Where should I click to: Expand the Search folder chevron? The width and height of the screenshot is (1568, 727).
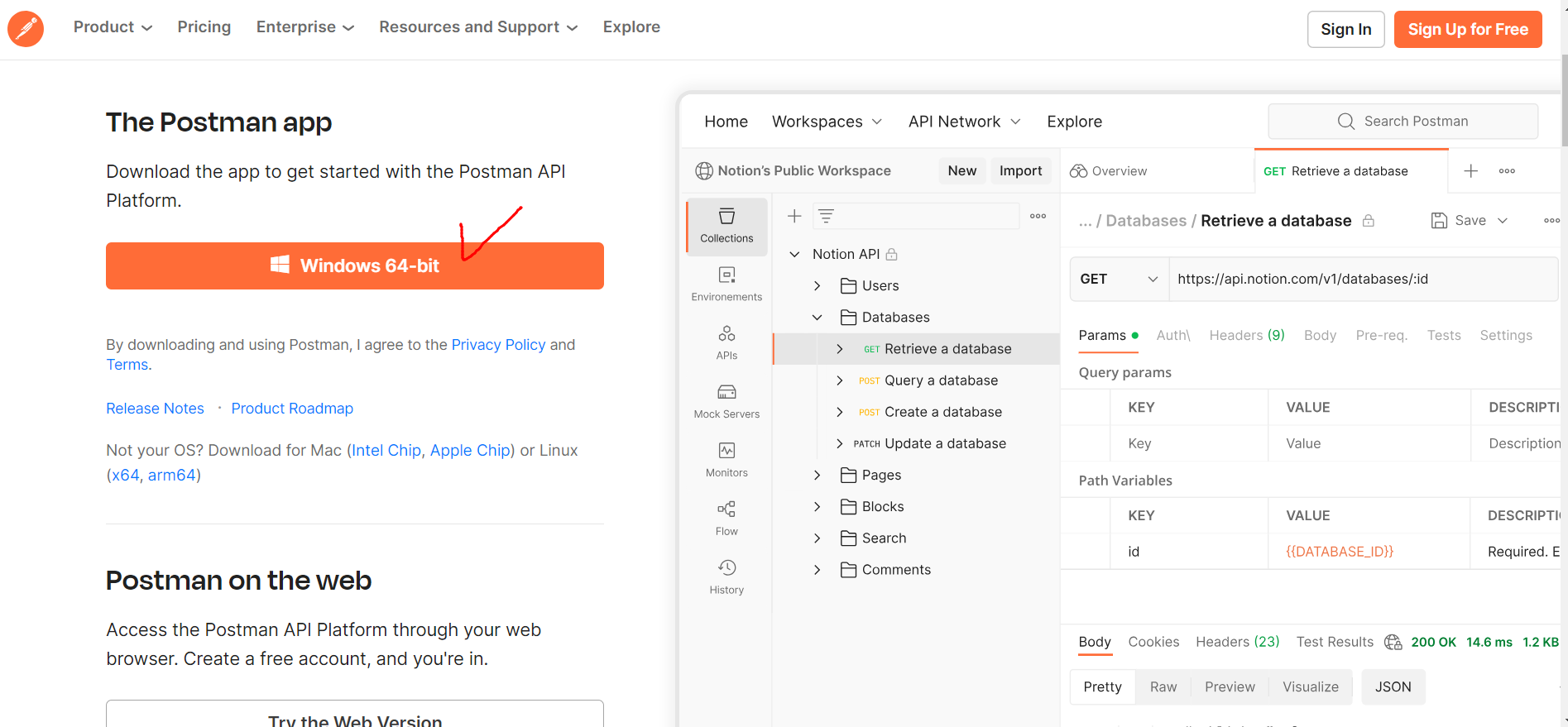(x=818, y=538)
